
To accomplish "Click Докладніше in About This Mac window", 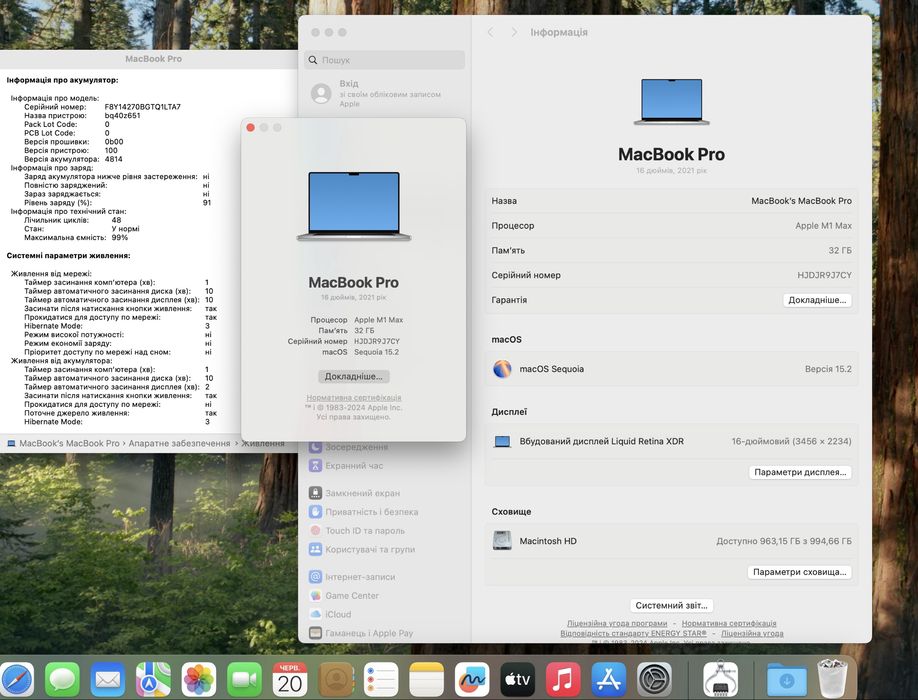I will pyautogui.click(x=354, y=377).
